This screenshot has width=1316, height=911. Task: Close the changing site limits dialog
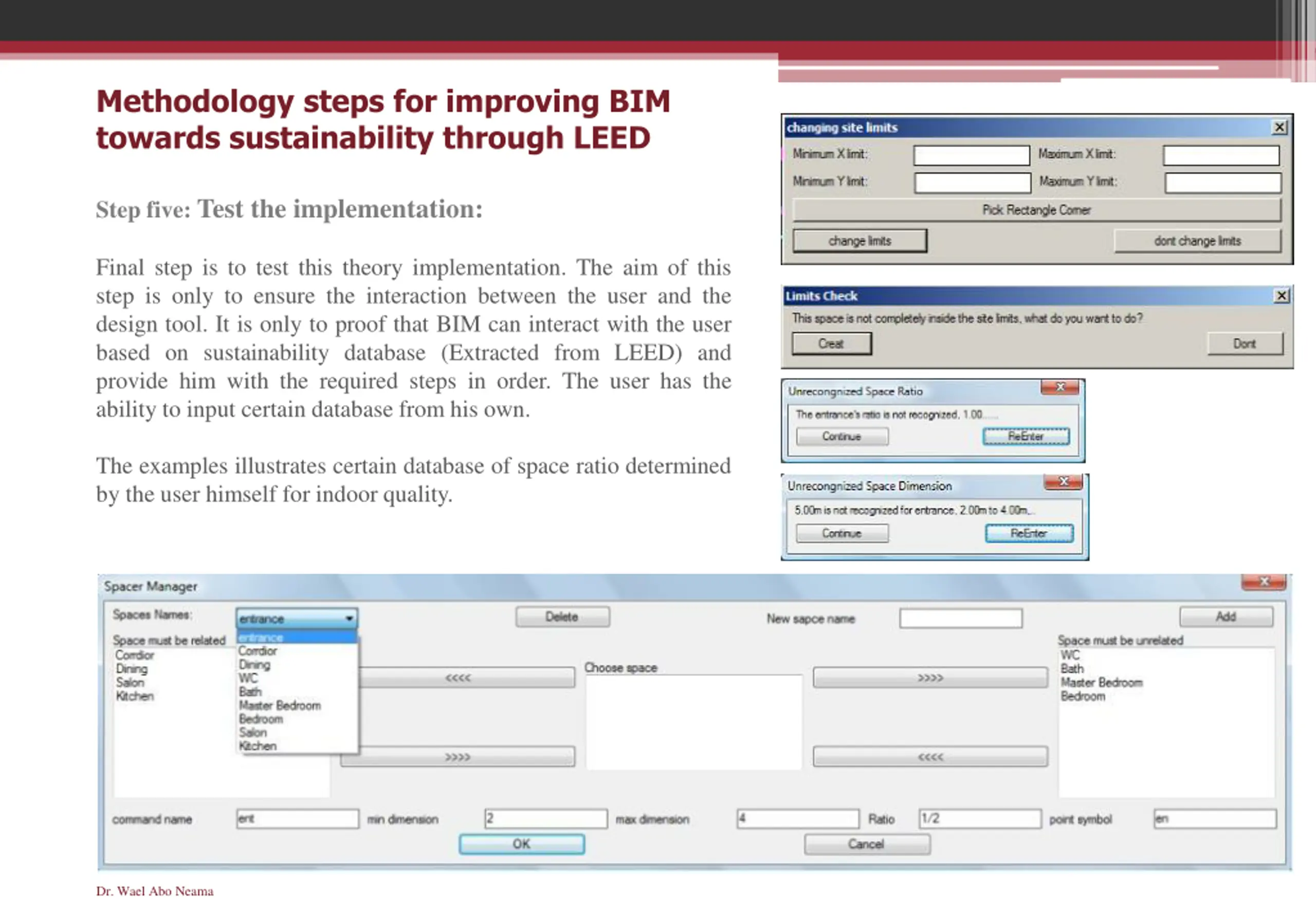click(1280, 126)
